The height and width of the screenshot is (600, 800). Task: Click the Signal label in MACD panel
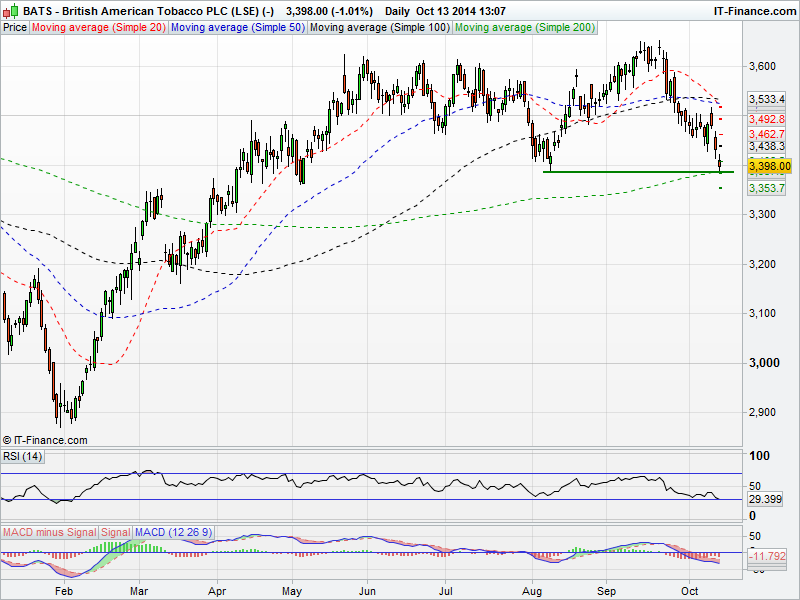coord(115,530)
